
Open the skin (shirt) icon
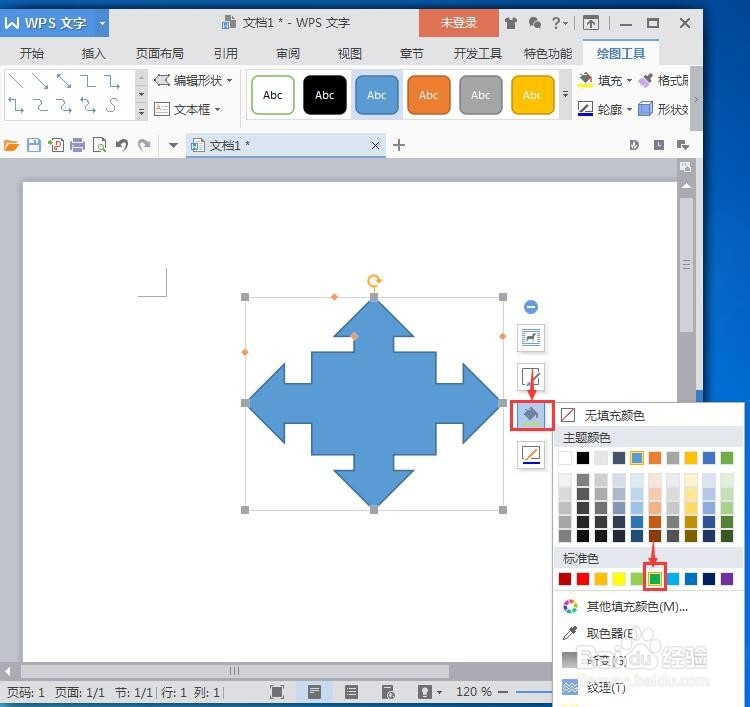click(511, 22)
